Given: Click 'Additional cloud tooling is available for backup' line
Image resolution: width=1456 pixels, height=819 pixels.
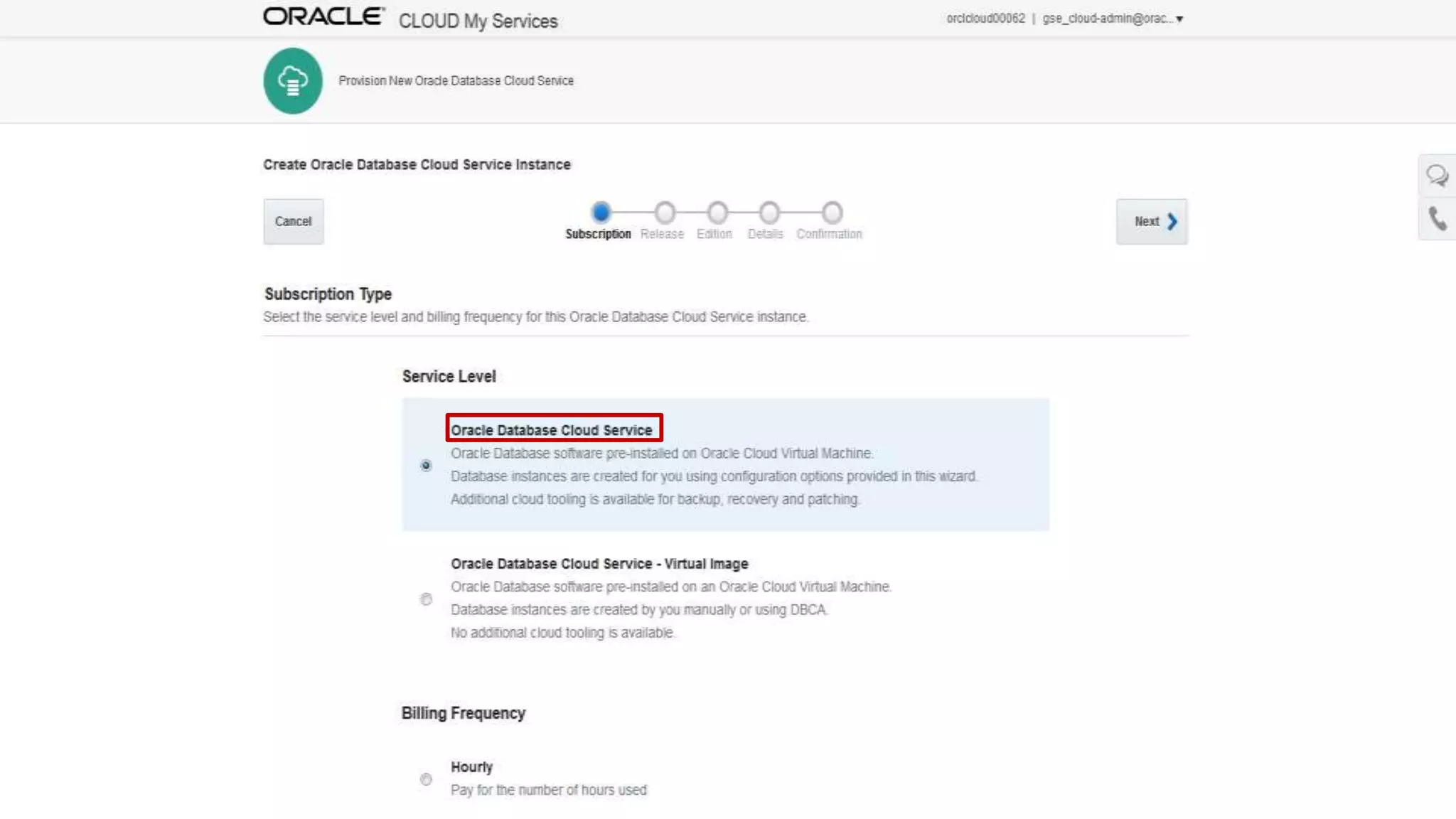Looking at the screenshot, I should click(x=655, y=500).
